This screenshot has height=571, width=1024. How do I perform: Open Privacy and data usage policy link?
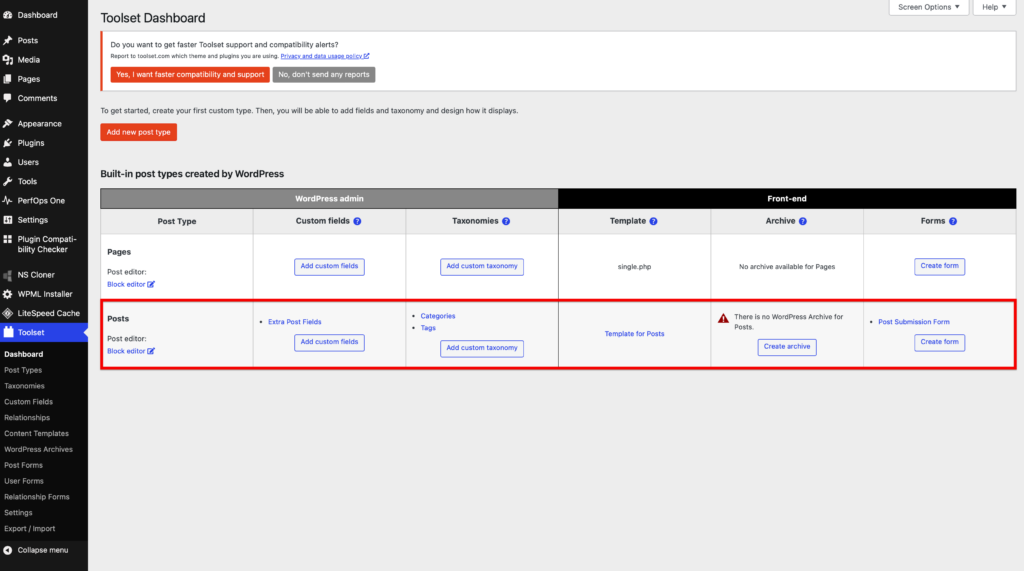coord(325,56)
